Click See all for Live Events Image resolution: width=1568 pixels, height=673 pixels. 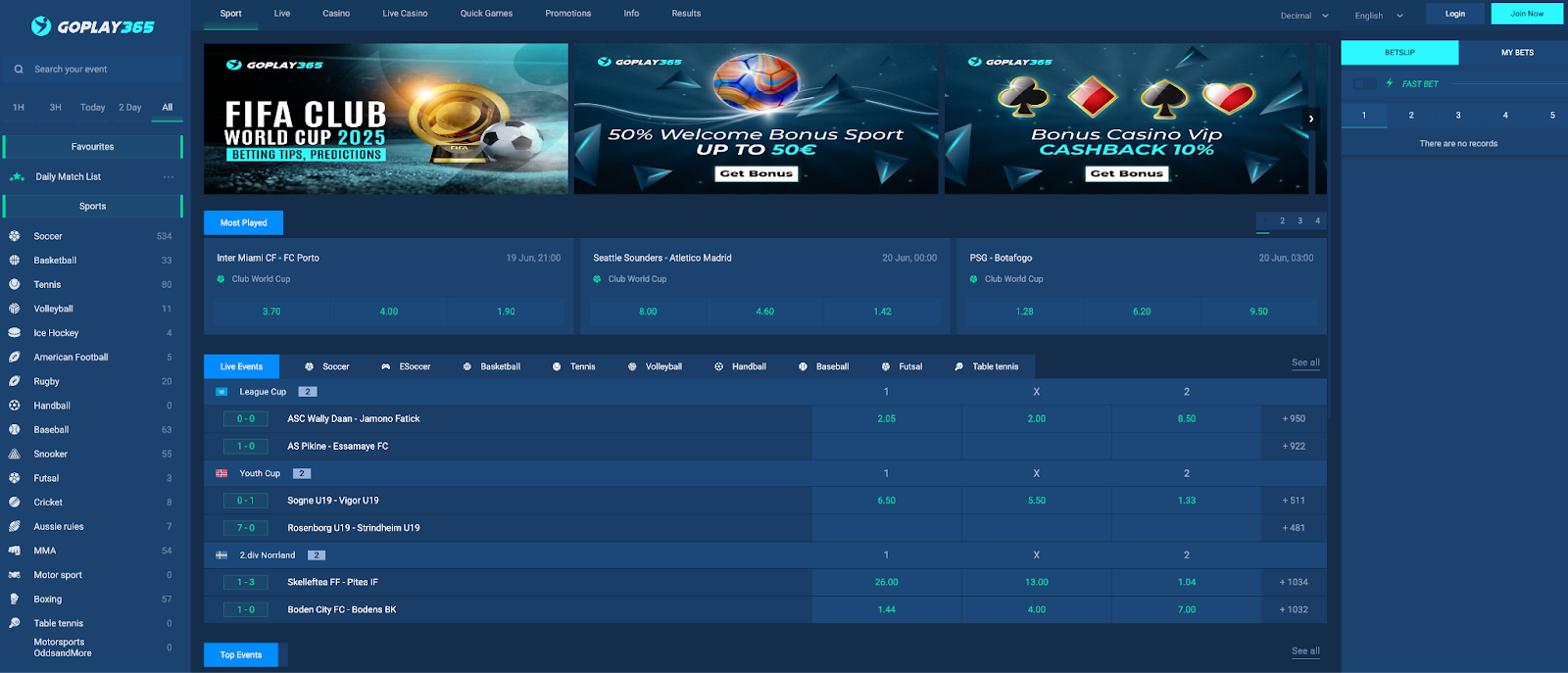(x=1305, y=362)
